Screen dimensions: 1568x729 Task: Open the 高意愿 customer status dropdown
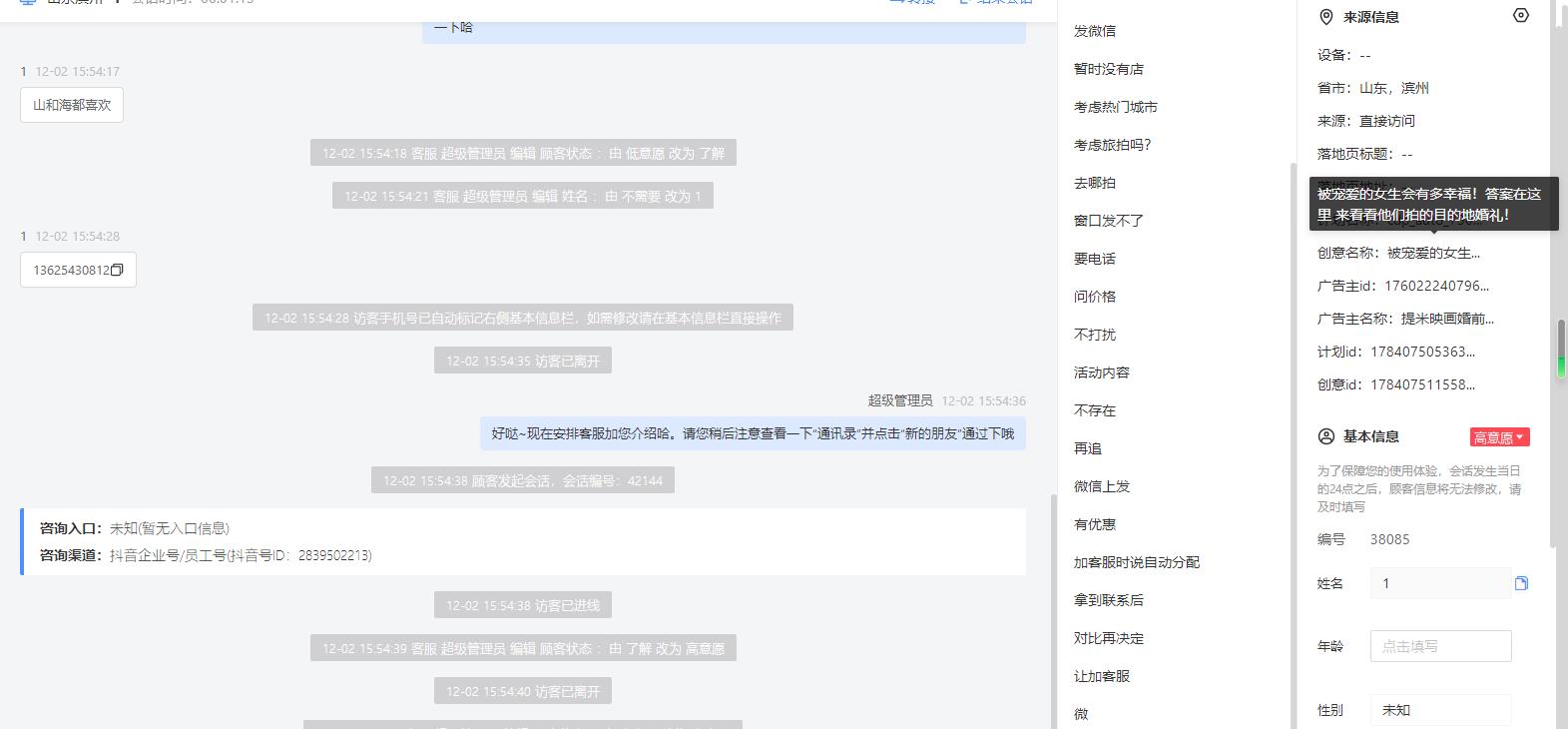click(x=1499, y=437)
